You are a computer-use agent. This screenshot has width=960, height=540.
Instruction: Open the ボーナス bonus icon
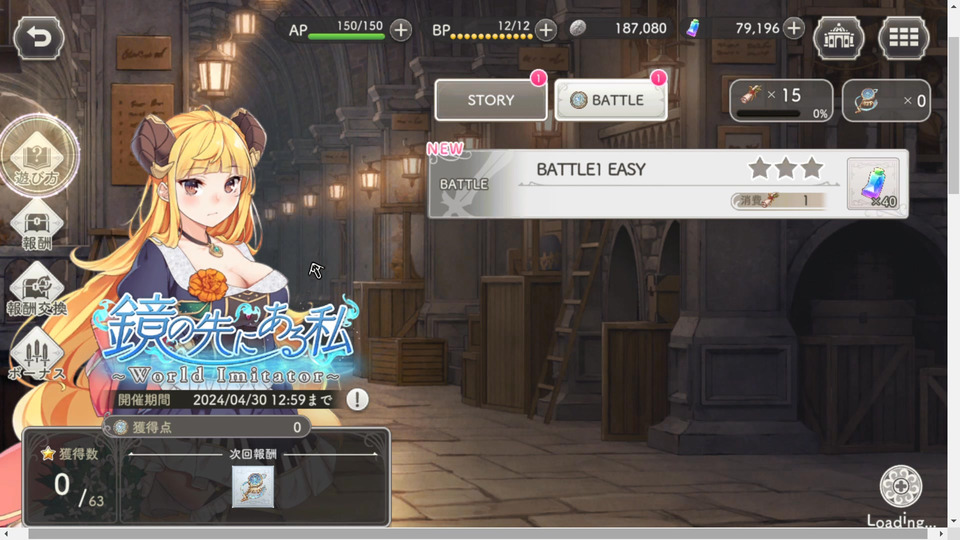pyautogui.click(x=37, y=356)
